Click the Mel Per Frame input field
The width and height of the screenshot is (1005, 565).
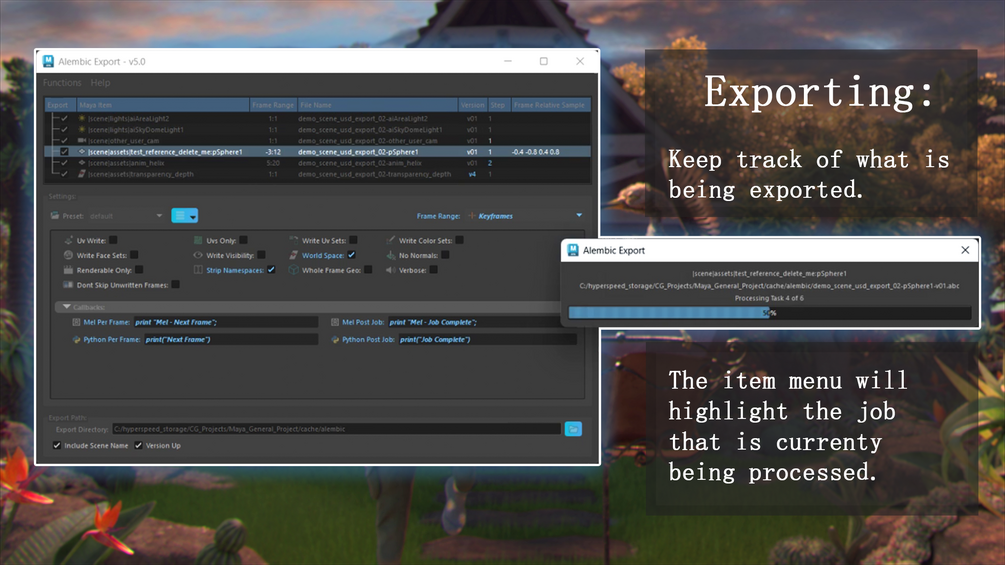point(225,322)
